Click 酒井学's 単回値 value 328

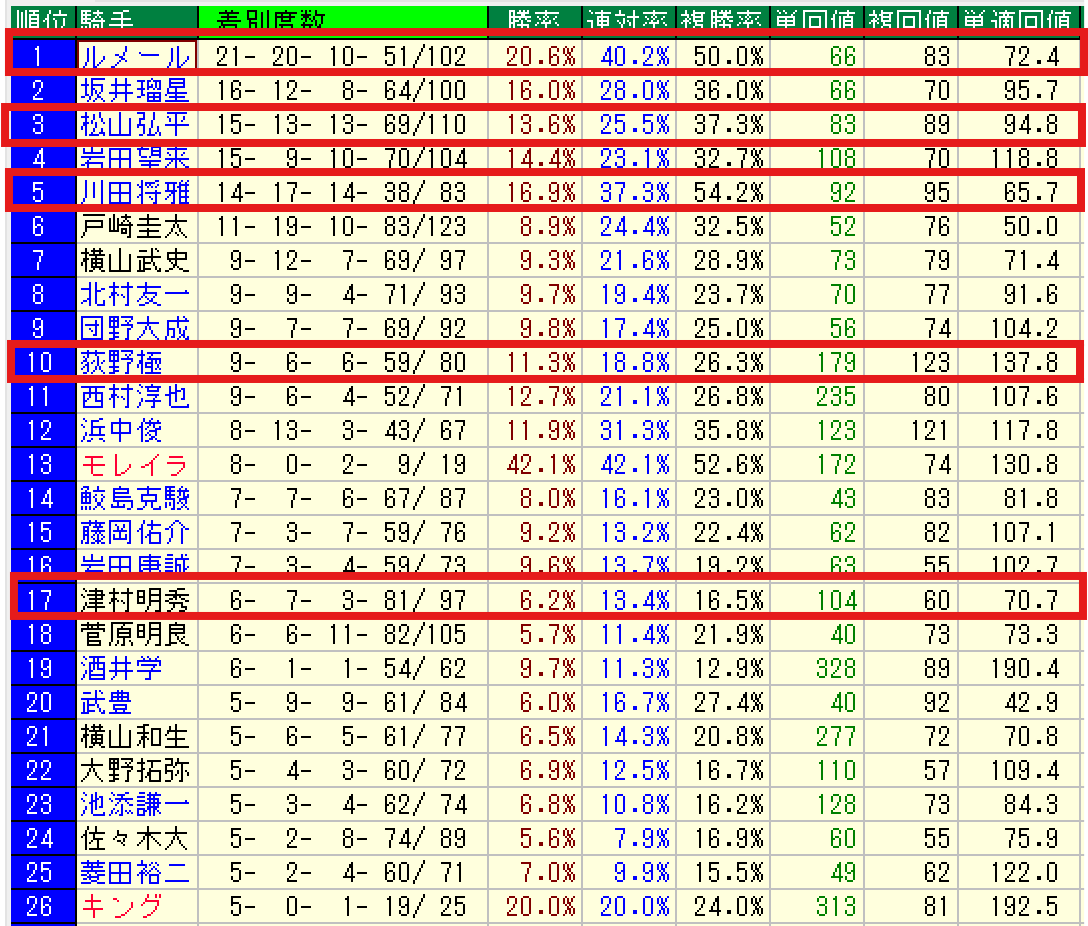point(836,669)
